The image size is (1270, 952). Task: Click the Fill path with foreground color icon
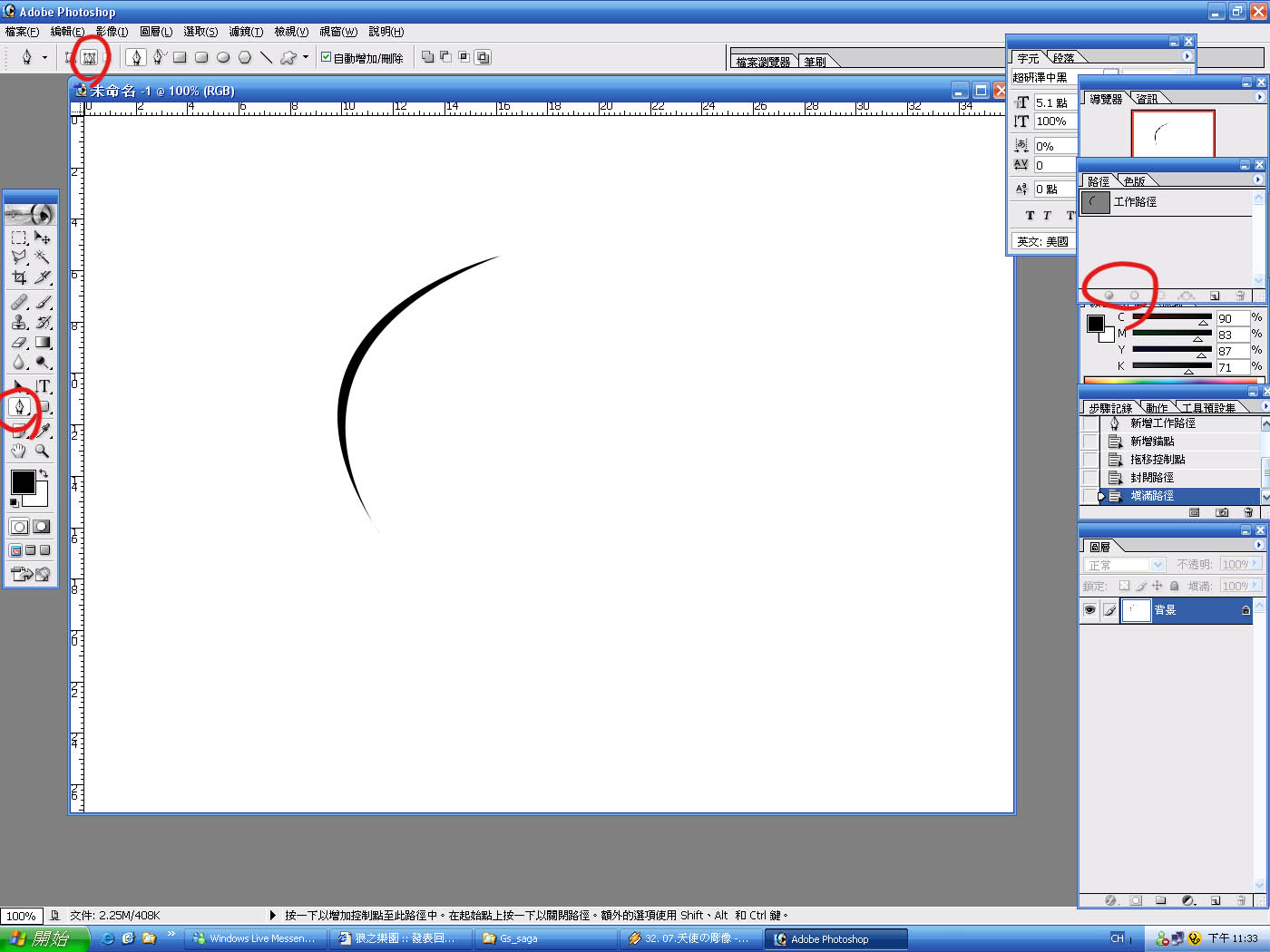pyautogui.click(x=1109, y=296)
